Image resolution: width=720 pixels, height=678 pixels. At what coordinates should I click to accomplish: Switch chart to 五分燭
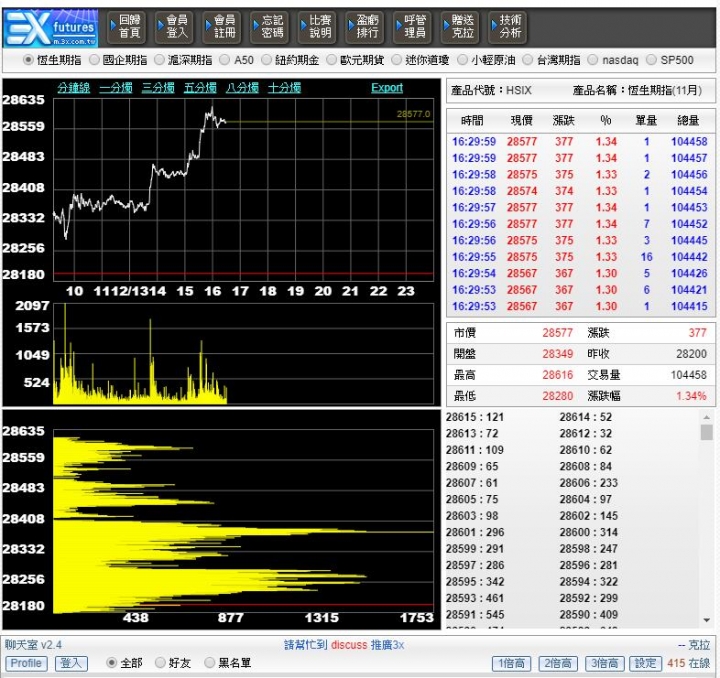click(x=200, y=88)
